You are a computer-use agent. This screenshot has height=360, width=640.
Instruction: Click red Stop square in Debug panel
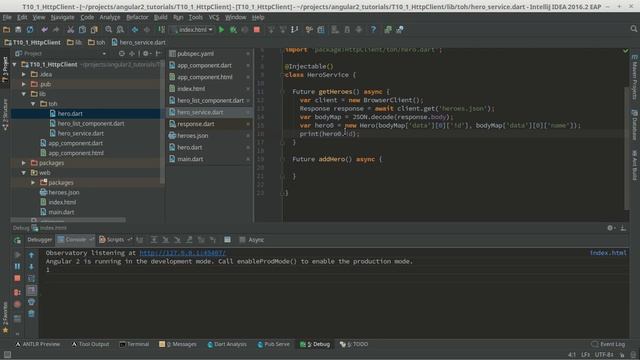click(x=17, y=278)
